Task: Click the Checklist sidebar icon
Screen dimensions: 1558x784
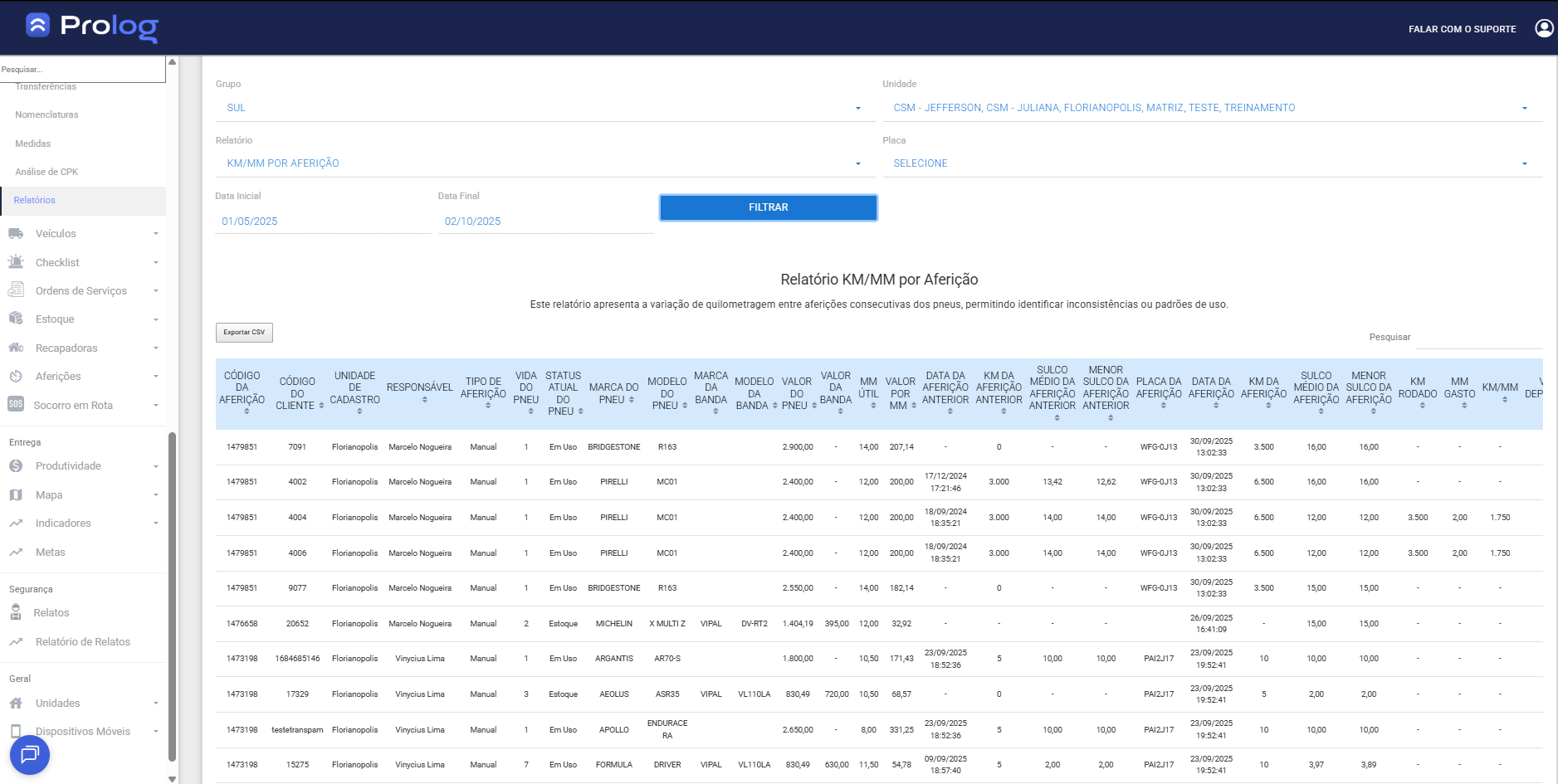Action: [16, 262]
